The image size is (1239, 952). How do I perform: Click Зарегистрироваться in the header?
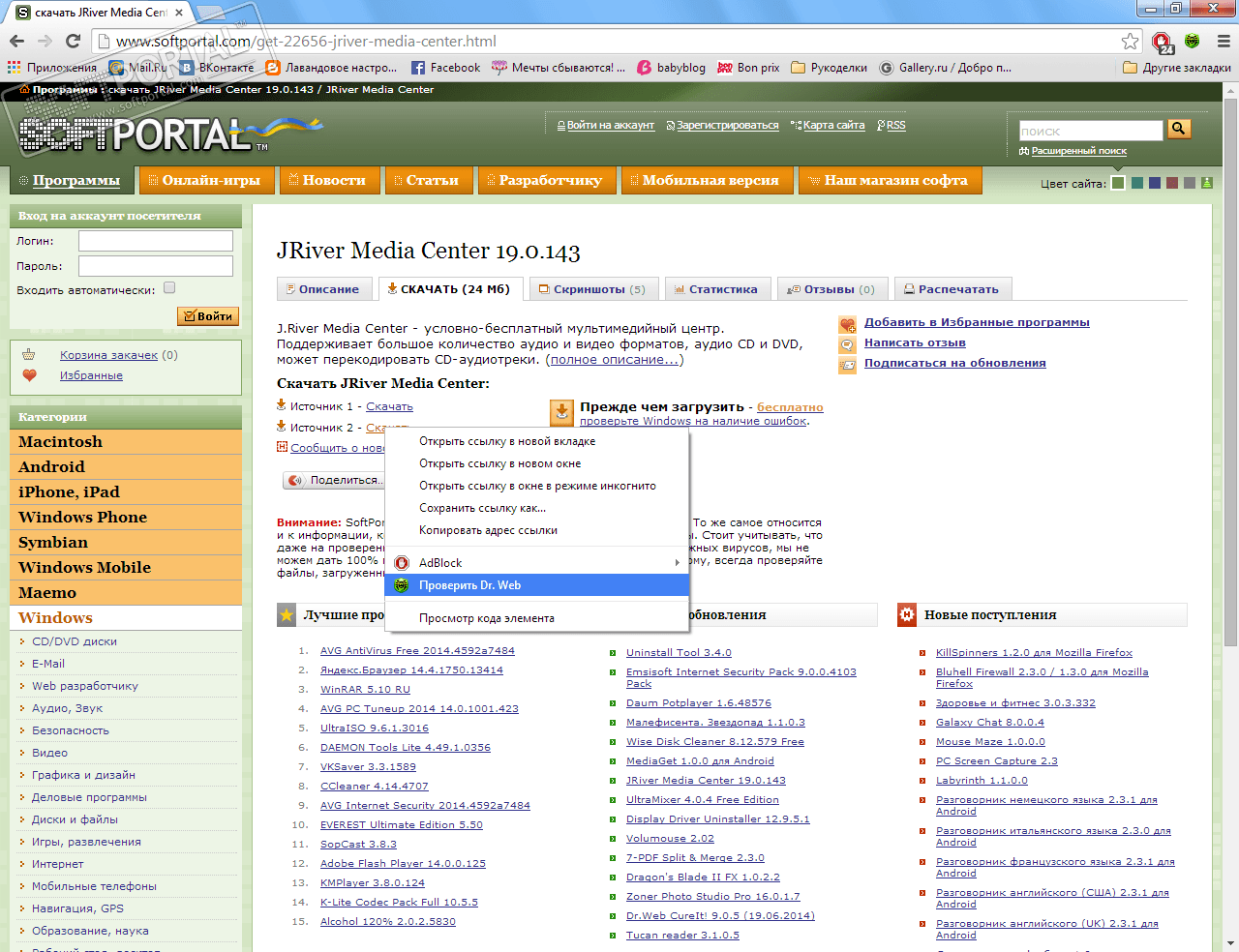[x=728, y=126]
